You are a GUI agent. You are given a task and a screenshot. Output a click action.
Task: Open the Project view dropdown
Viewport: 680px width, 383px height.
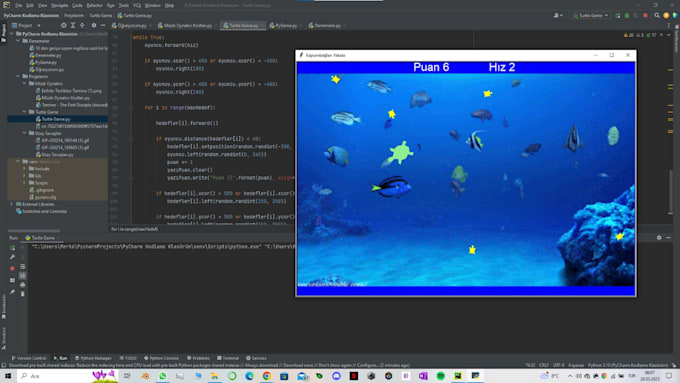27,26
